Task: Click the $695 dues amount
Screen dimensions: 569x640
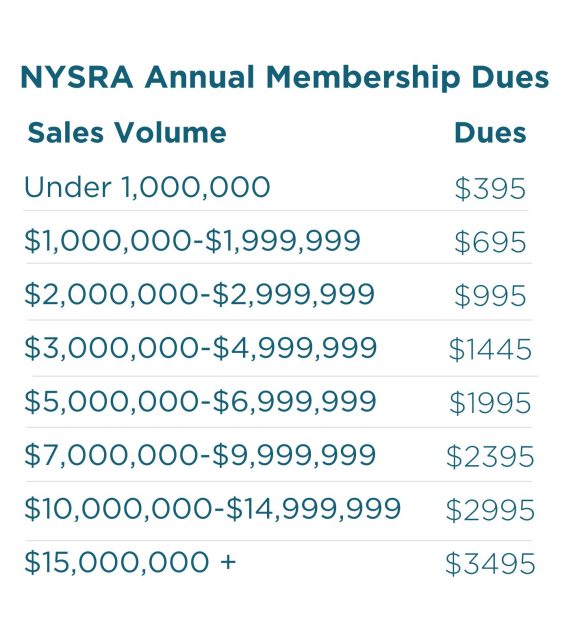Action: pyautogui.click(x=490, y=242)
